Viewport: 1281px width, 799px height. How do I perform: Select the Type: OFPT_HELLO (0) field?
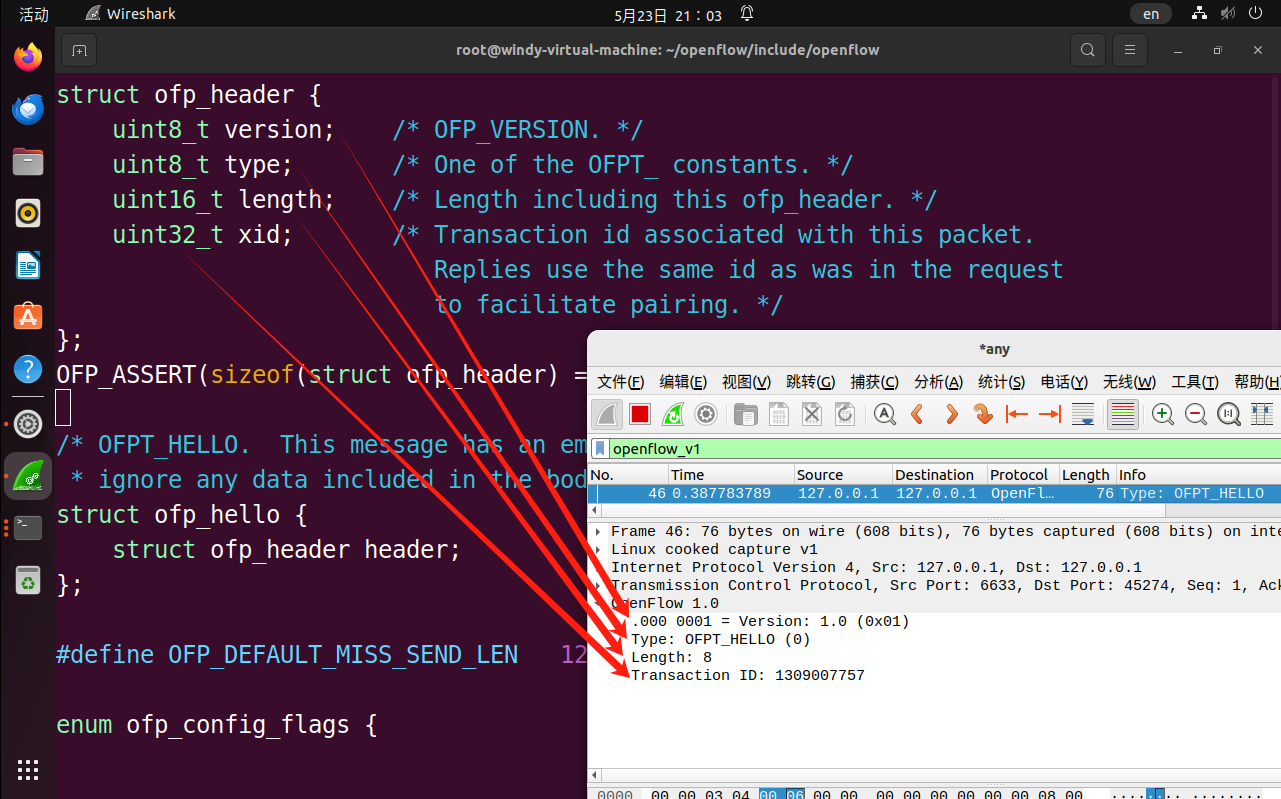click(720, 639)
